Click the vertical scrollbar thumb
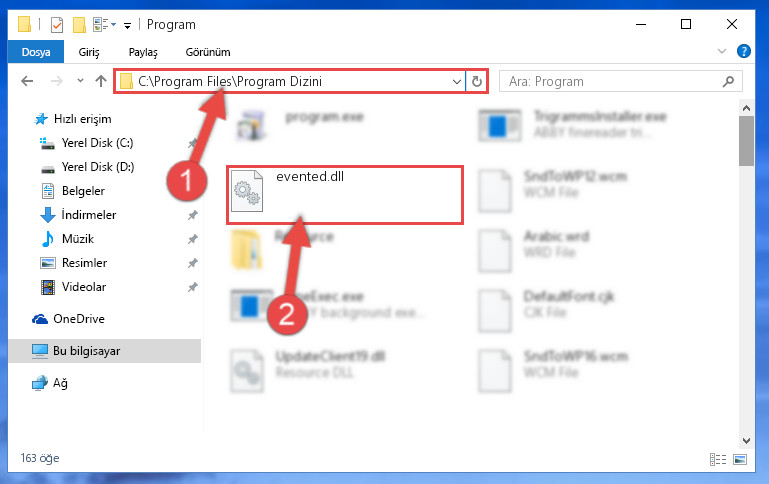Image resolution: width=769 pixels, height=484 pixels. pos(746,141)
